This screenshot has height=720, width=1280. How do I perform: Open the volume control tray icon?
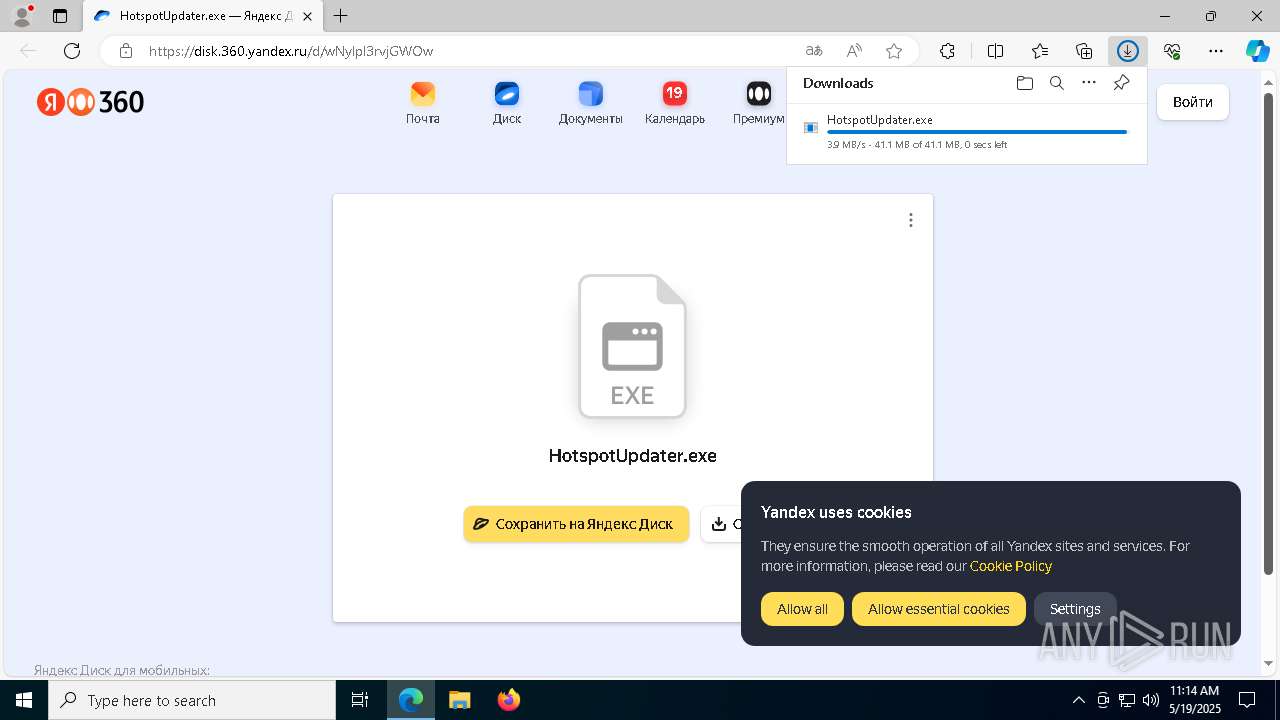[1151, 700]
